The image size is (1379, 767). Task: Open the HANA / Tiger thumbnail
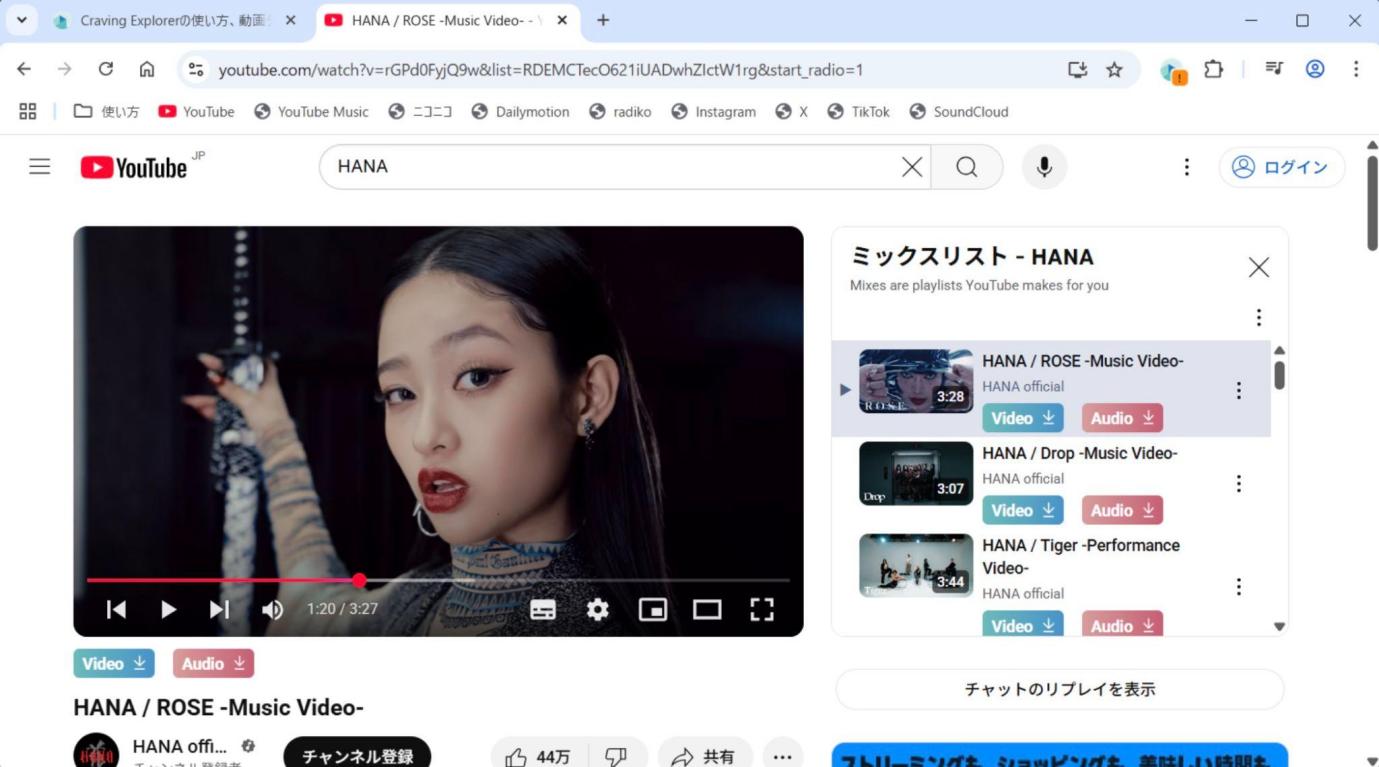tap(916, 565)
